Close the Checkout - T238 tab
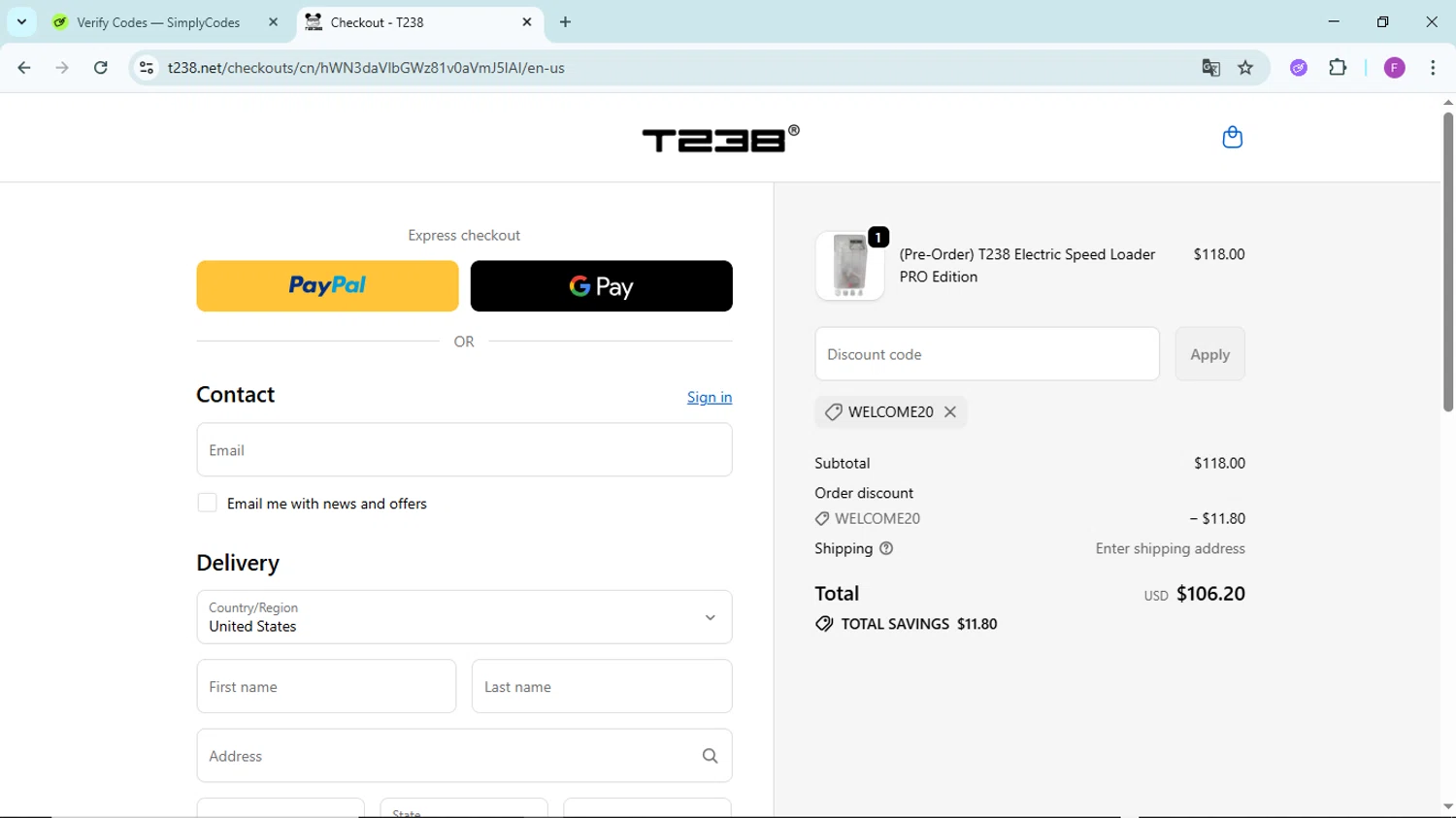This screenshot has height=818, width=1456. click(x=527, y=22)
